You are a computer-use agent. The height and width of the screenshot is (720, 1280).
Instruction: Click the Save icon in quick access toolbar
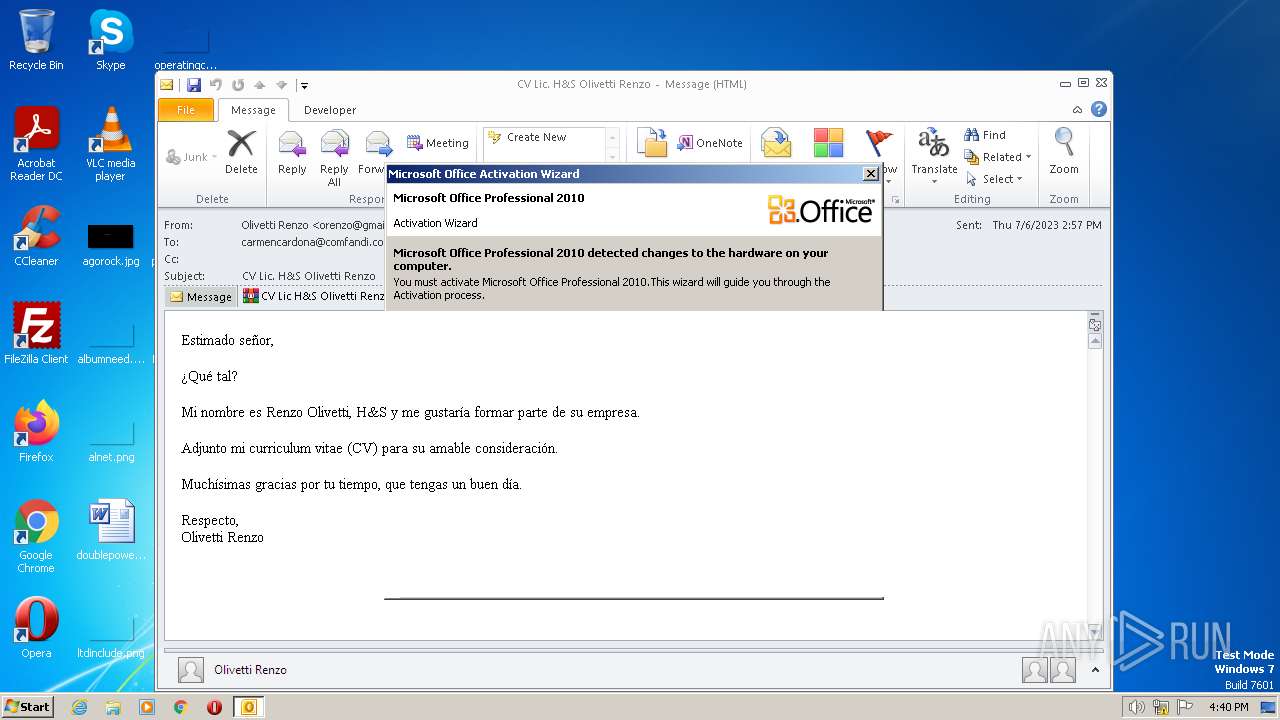pyautogui.click(x=194, y=85)
